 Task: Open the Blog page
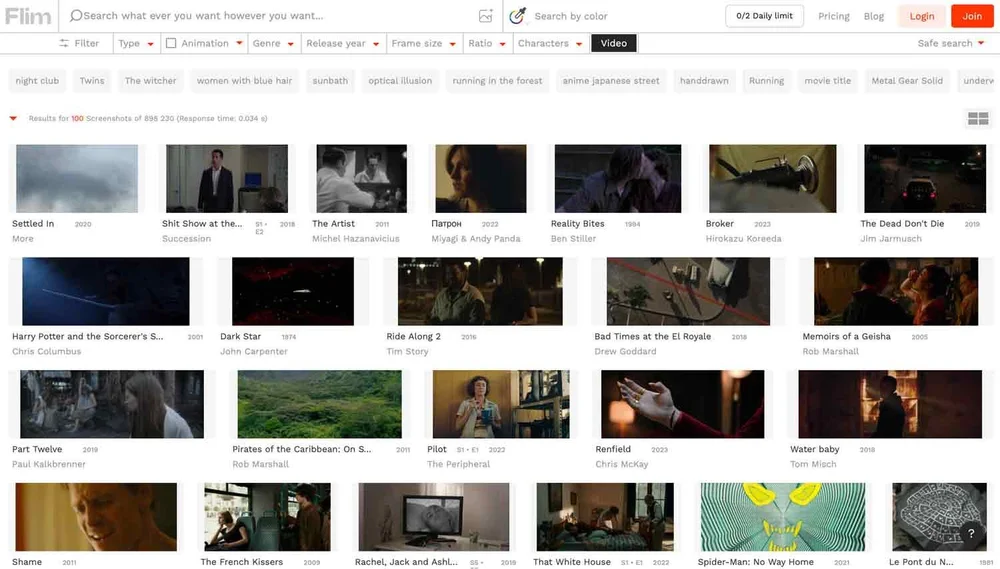[x=874, y=16]
